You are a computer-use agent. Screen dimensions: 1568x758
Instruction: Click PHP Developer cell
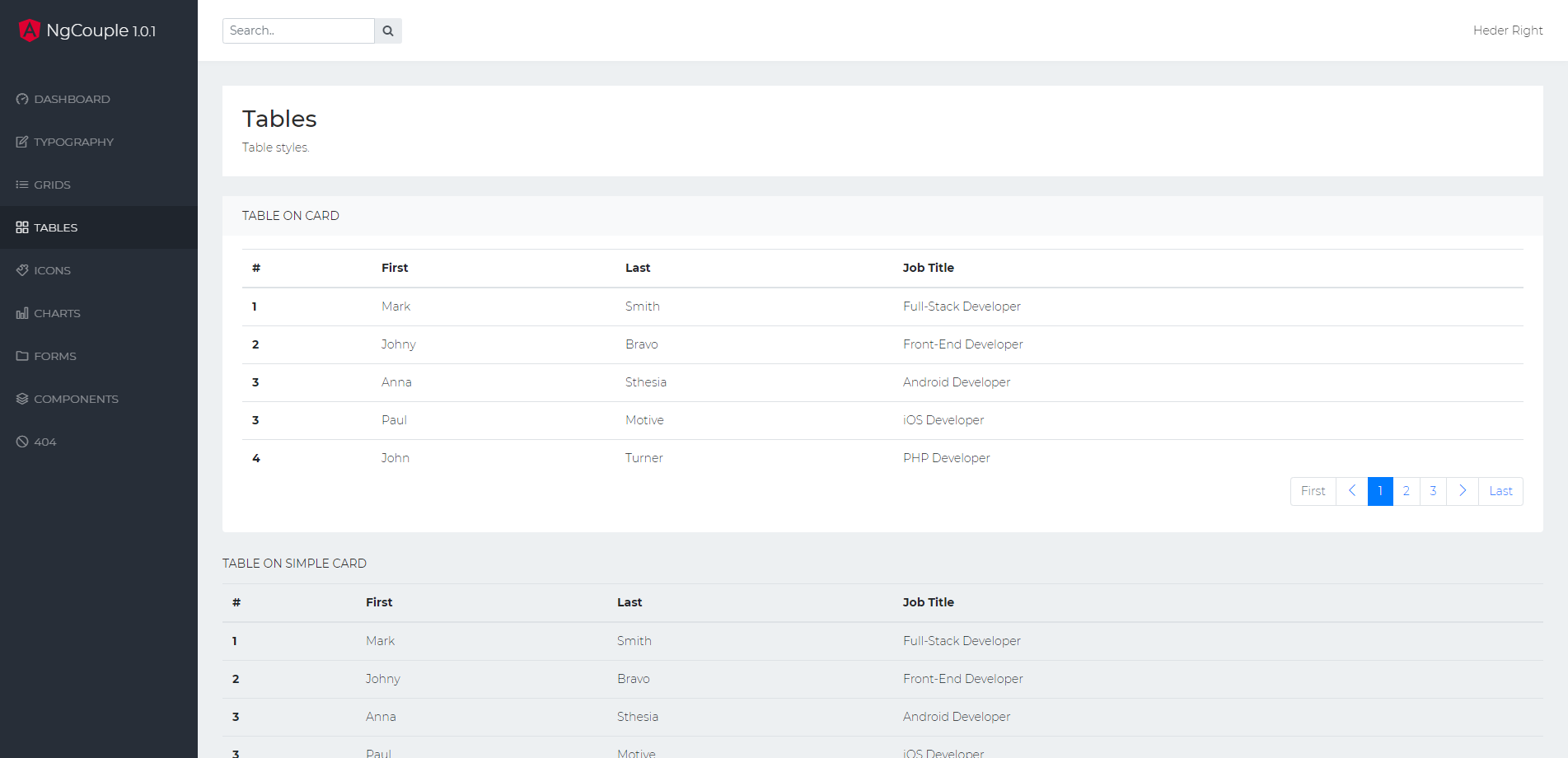[x=947, y=458]
